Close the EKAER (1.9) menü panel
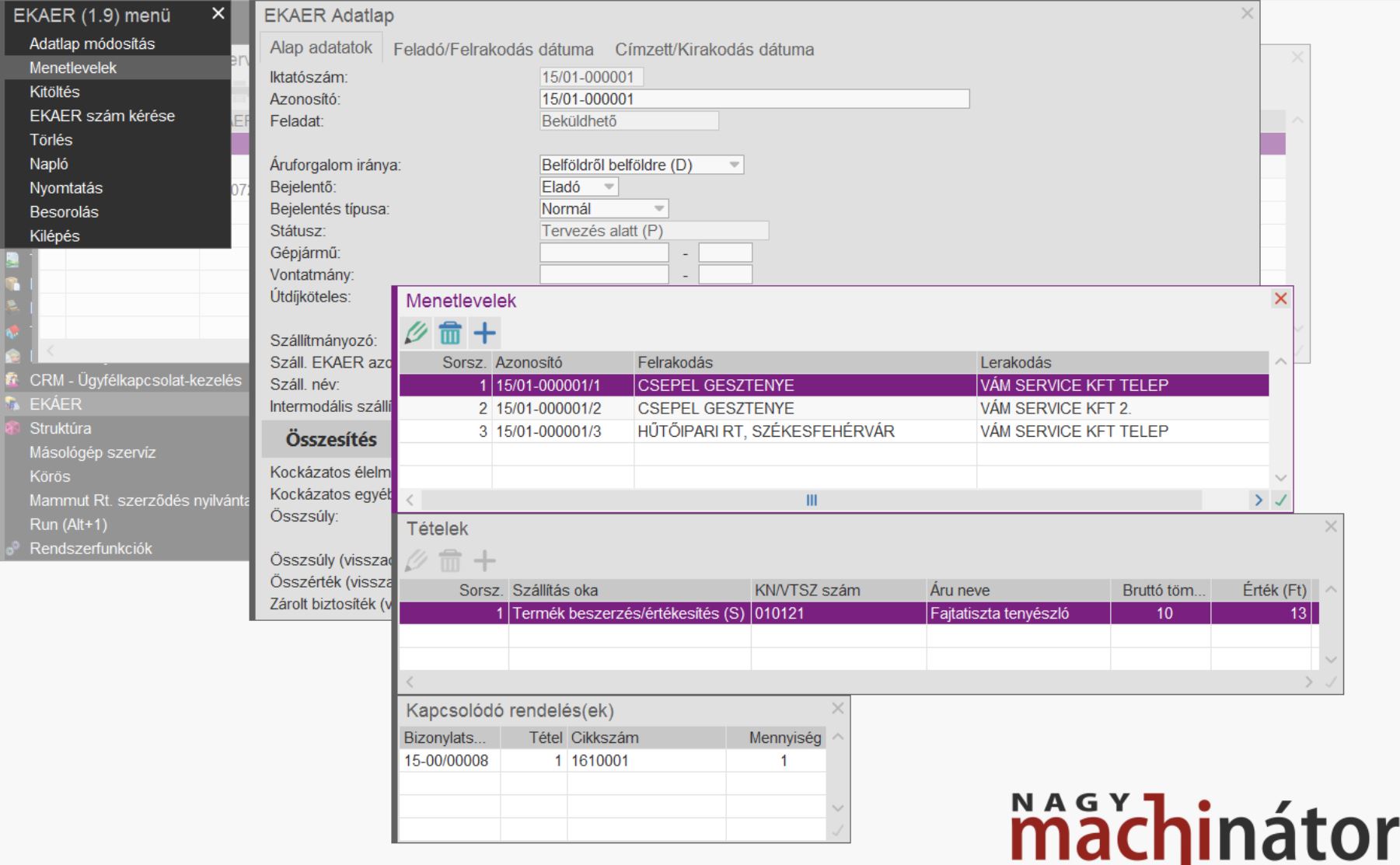1400x865 pixels. click(x=218, y=14)
